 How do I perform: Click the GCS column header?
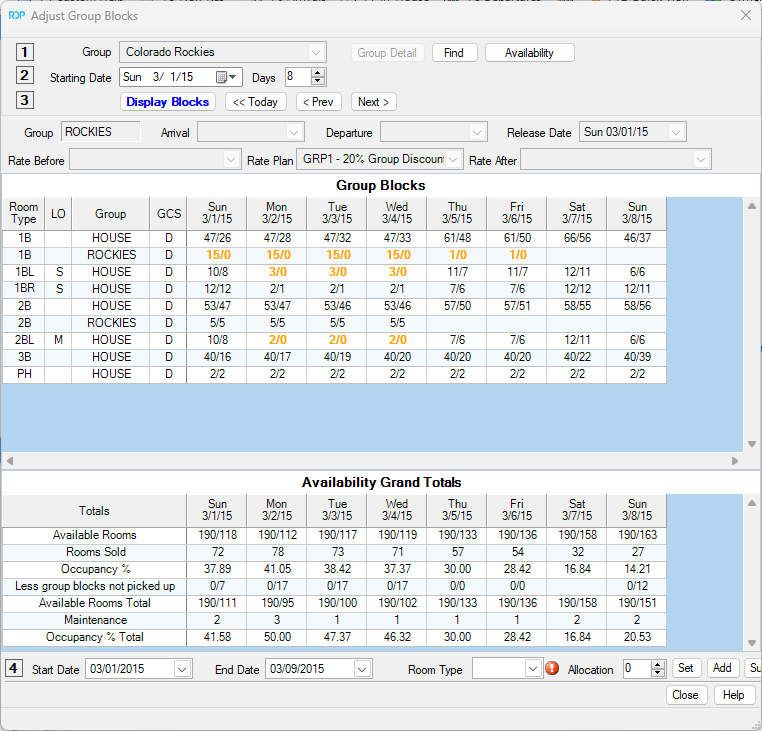169,213
